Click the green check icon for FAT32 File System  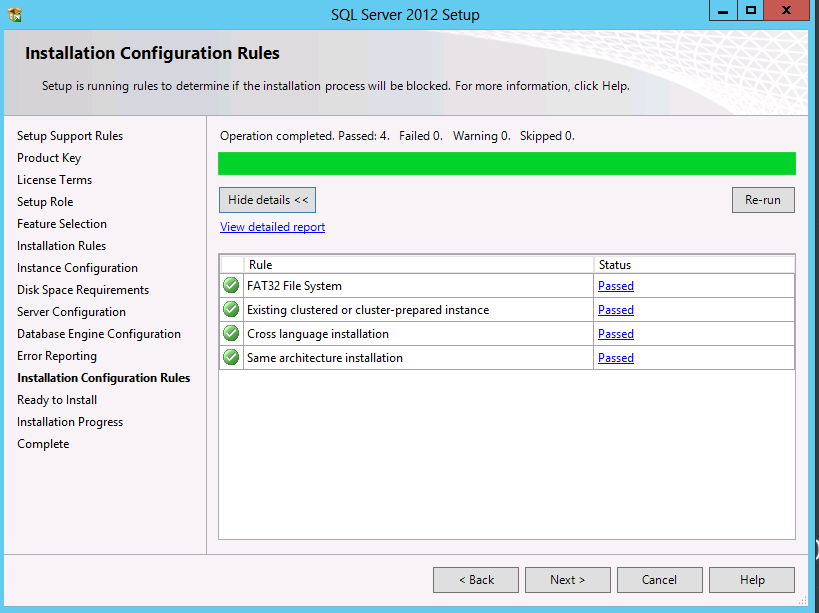231,286
